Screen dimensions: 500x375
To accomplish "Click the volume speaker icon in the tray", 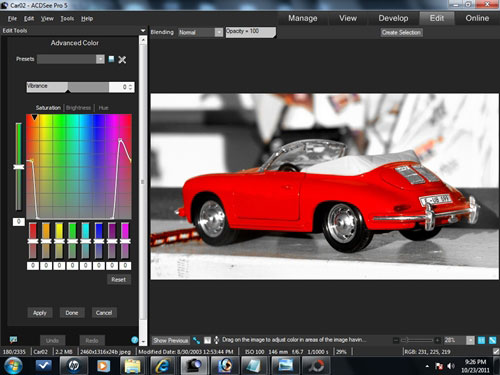I will tap(451, 366).
